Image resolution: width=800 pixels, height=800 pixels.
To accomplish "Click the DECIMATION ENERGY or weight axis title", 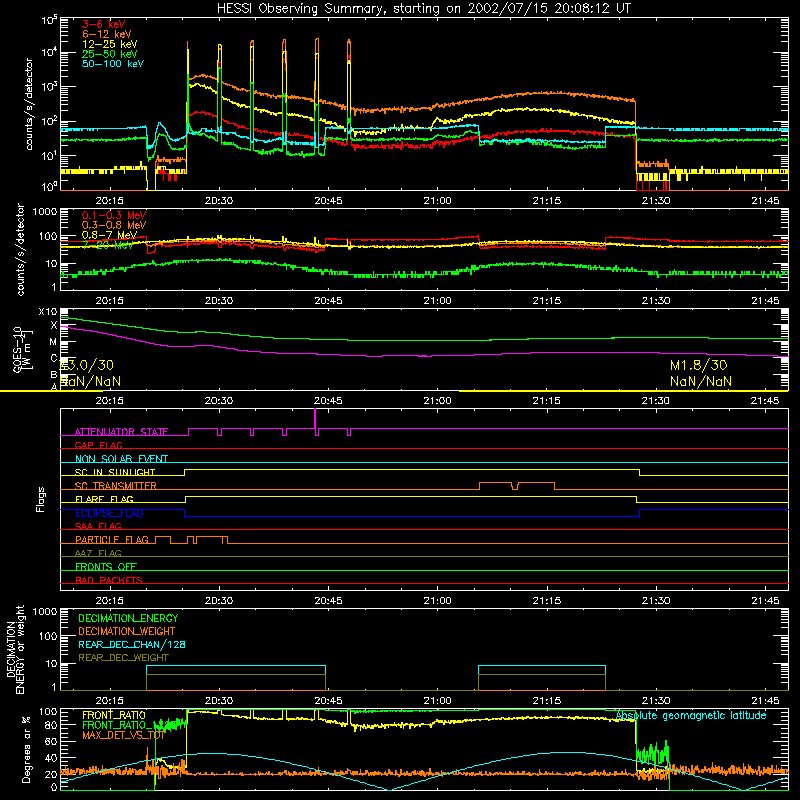I will 15,649.
